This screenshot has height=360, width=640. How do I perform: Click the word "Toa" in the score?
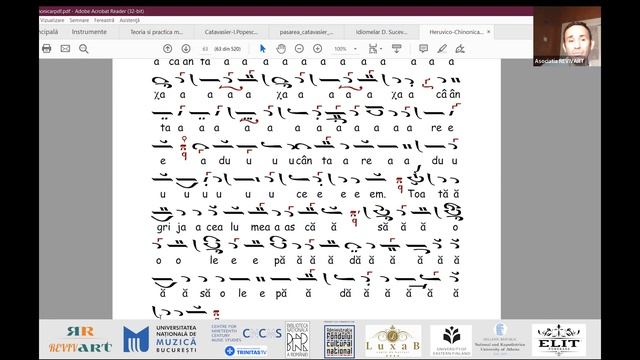tap(417, 194)
